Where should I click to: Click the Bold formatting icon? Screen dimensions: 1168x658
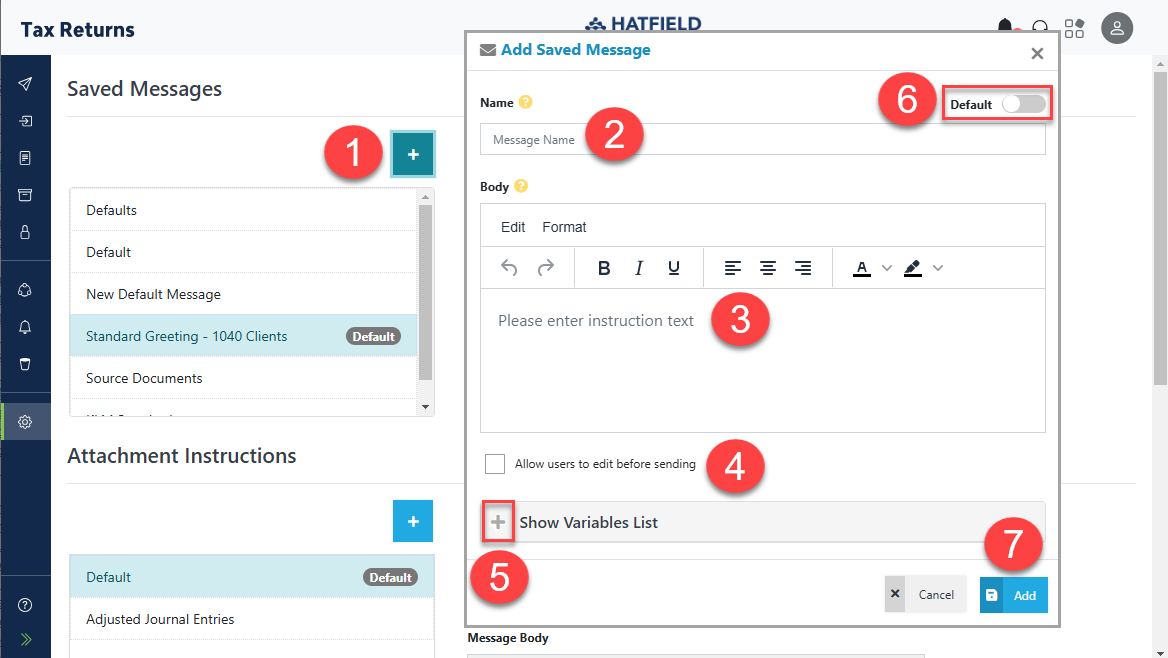[x=604, y=268]
